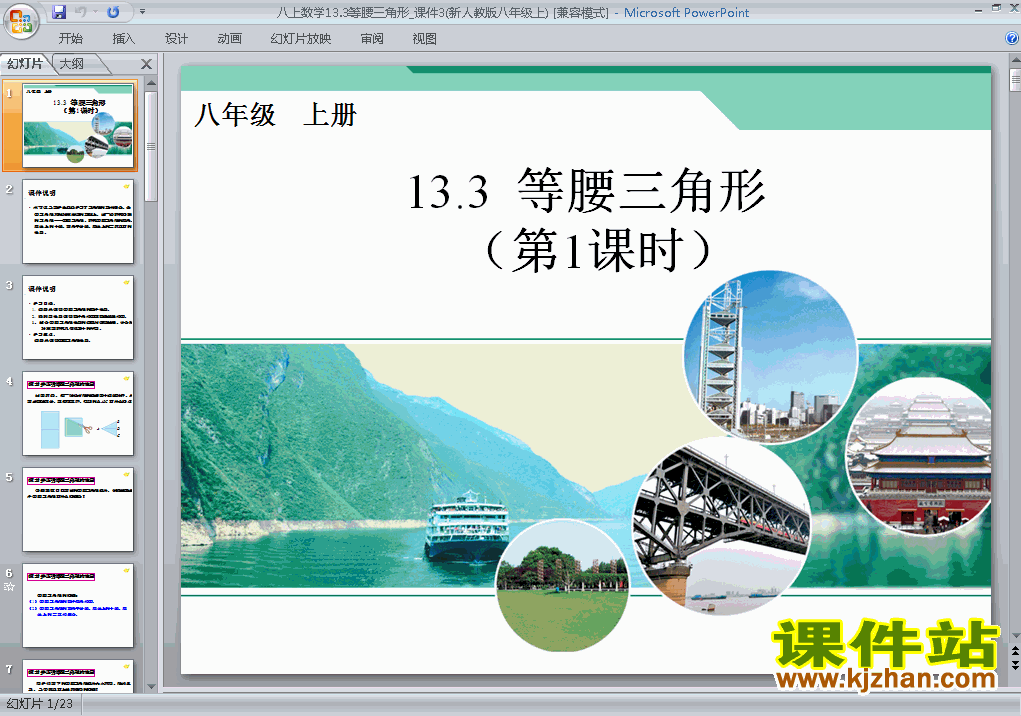Select slide 5 thumbnail

(78, 510)
